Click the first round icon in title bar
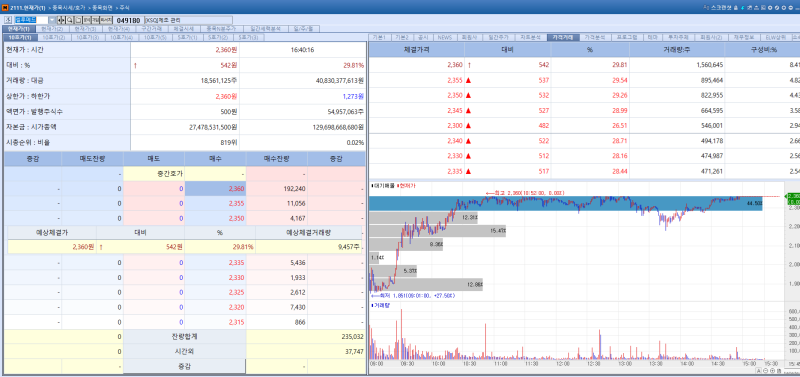800x377 pixels. (770, 8)
